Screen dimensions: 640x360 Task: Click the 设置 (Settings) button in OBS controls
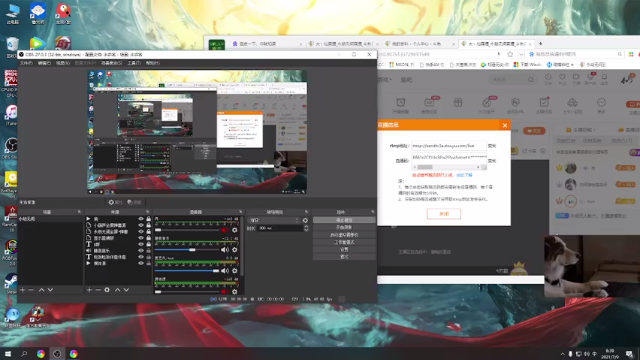click(344, 249)
